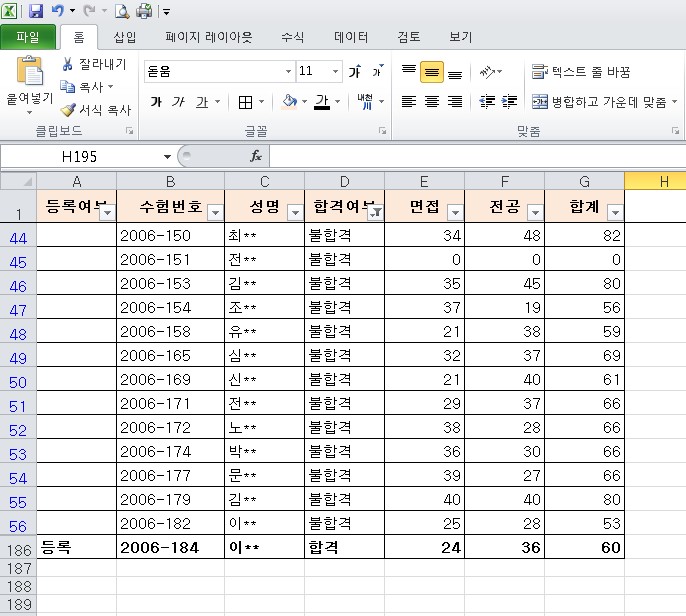Open the clipboard group dialog launcher
The height and width of the screenshot is (616, 686).
click(130, 131)
